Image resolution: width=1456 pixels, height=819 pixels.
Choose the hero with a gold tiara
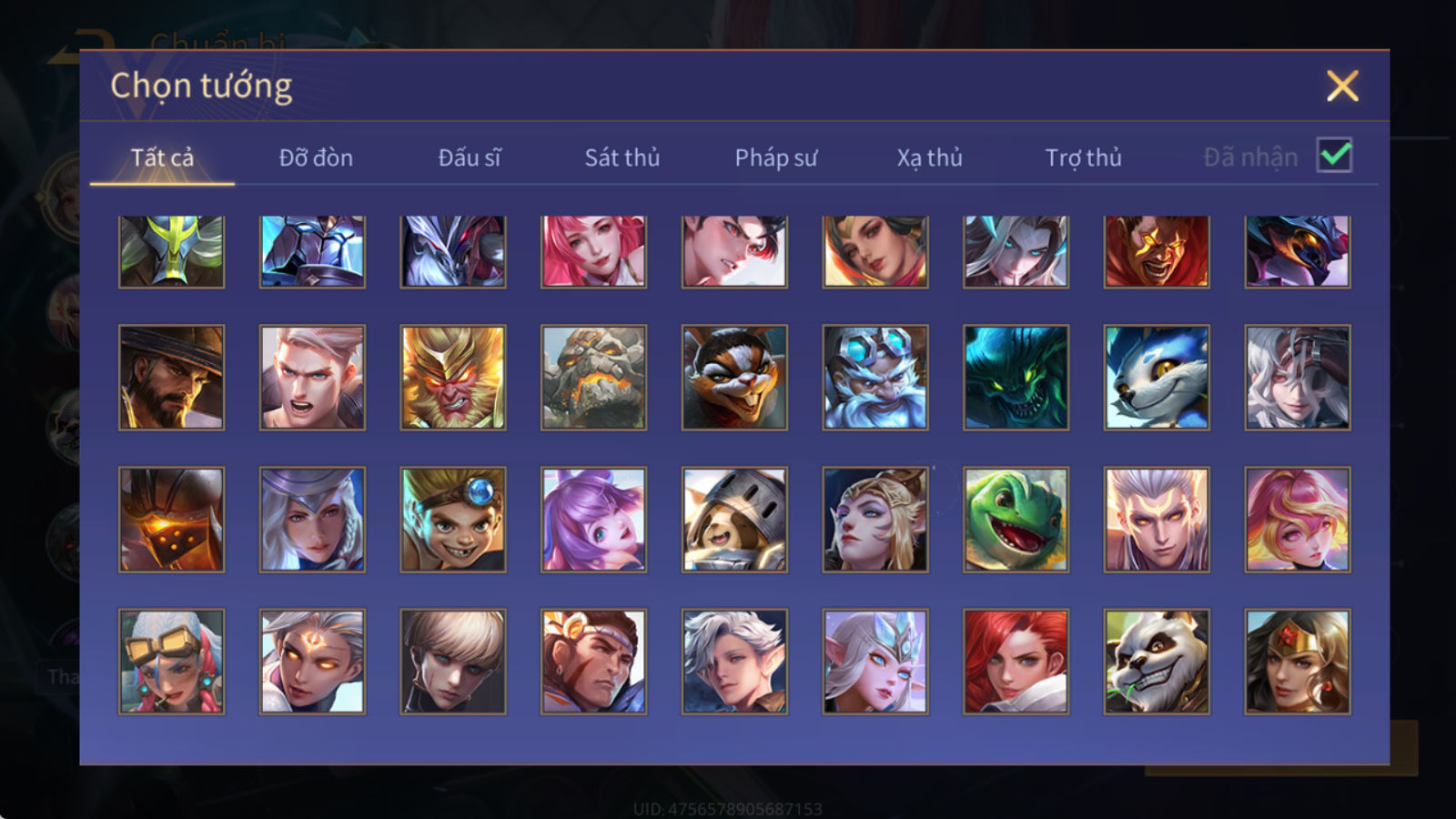coord(1298,662)
